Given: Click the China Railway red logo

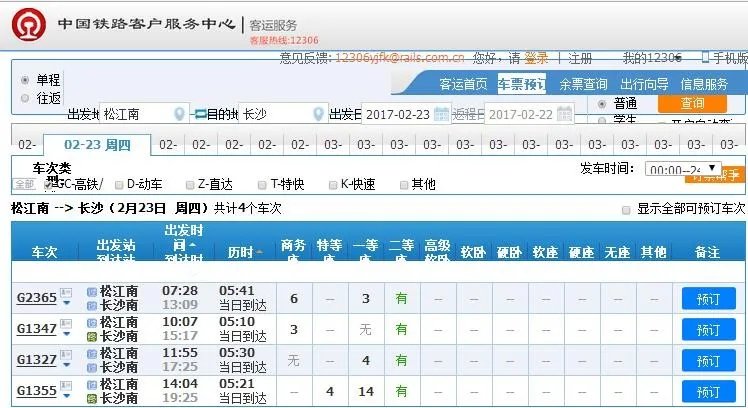Looking at the screenshot, I should (29, 25).
